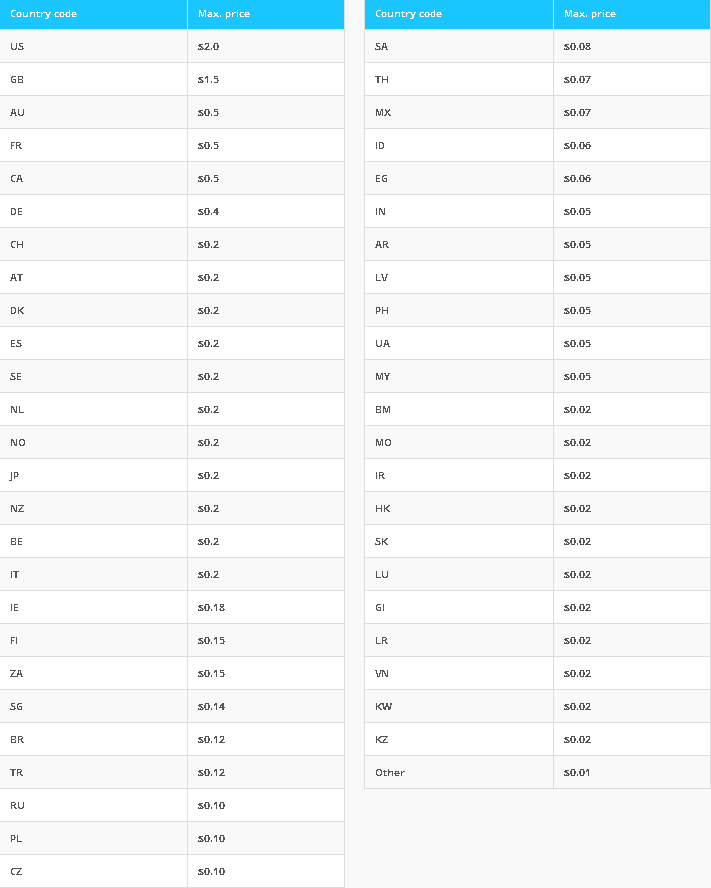This screenshot has width=711, height=888.
Task: Click the $0.01 price value
Action: (x=576, y=772)
